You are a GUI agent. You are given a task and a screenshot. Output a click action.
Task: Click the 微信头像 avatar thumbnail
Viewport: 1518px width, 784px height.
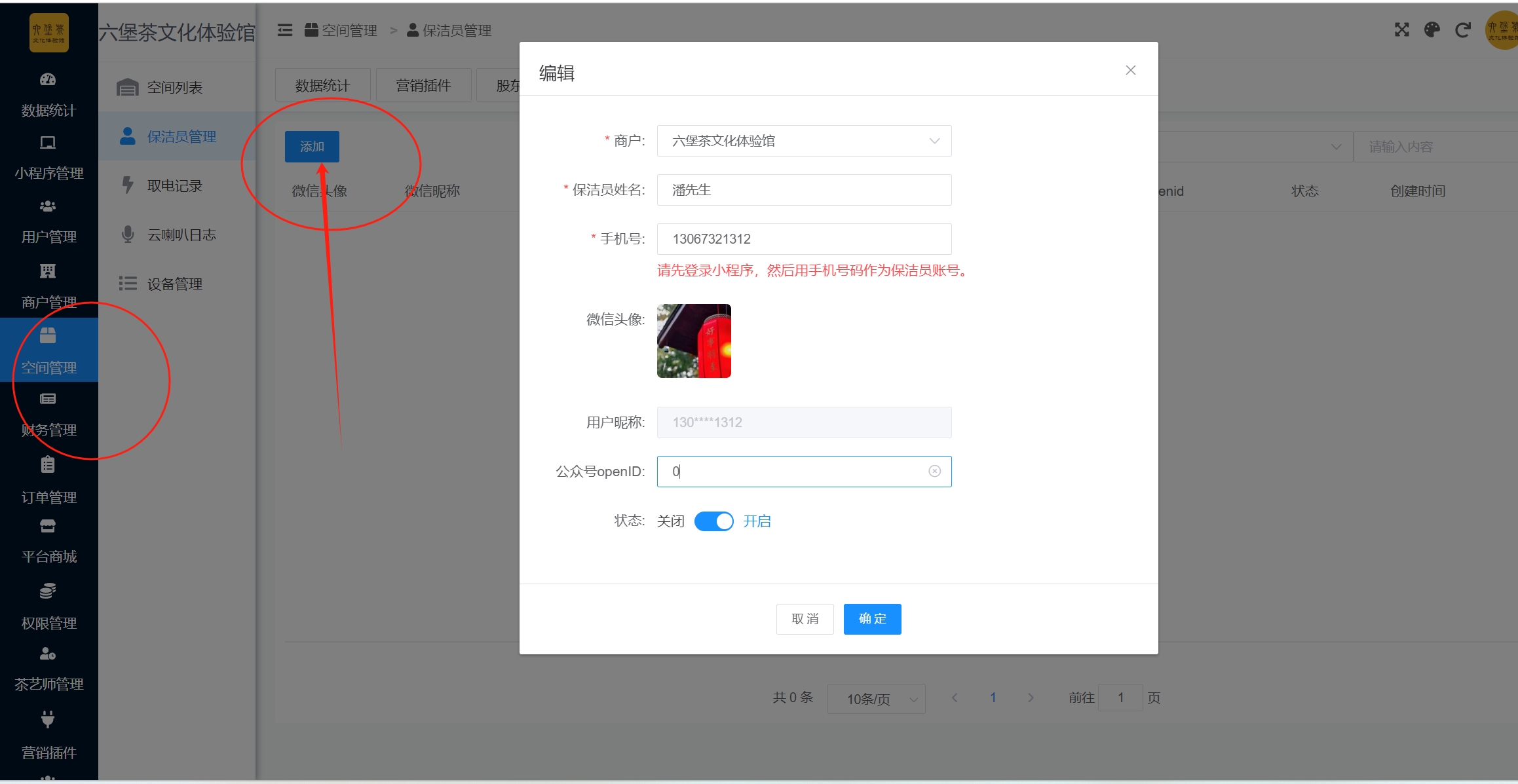click(x=694, y=341)
